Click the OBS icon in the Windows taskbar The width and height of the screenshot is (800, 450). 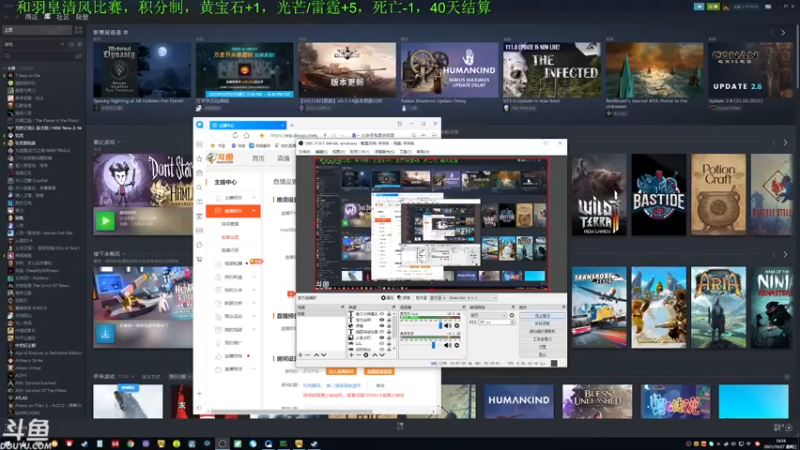pyautogui.click(x=222, y=443)
